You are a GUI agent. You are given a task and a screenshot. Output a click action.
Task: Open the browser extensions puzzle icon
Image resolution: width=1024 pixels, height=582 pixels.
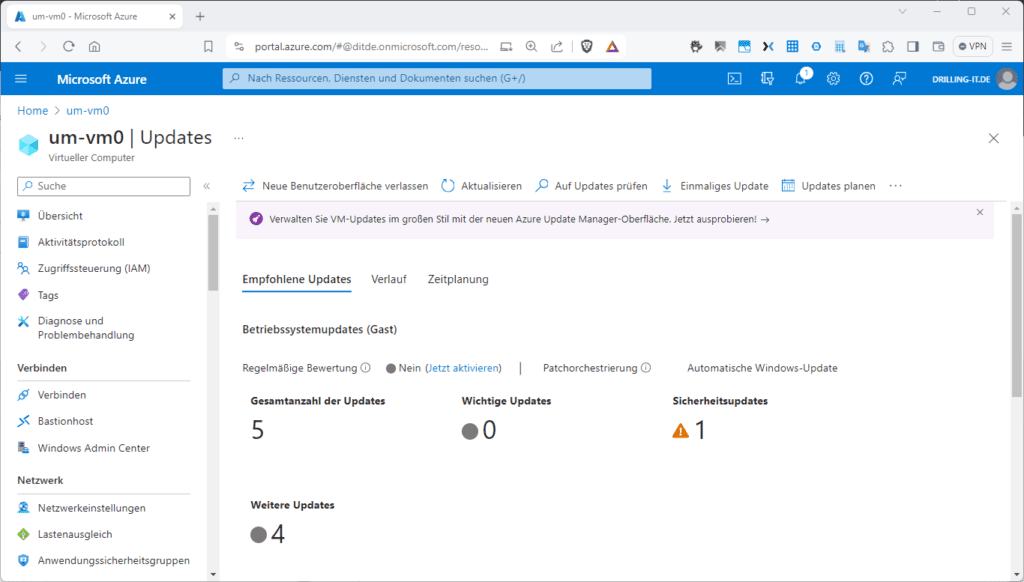click(x=888, y=46)
